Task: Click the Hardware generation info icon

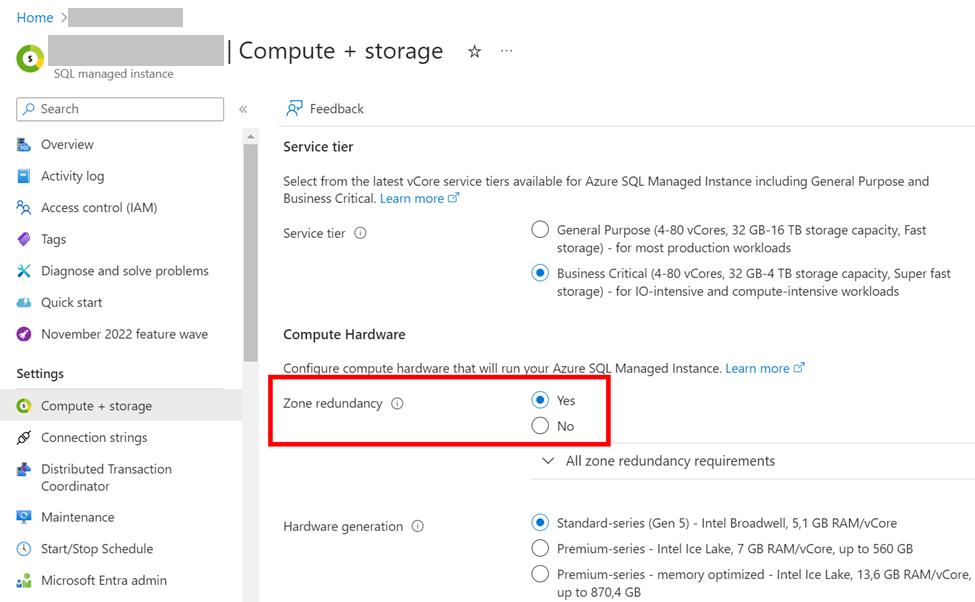Action: click(418, 527)
